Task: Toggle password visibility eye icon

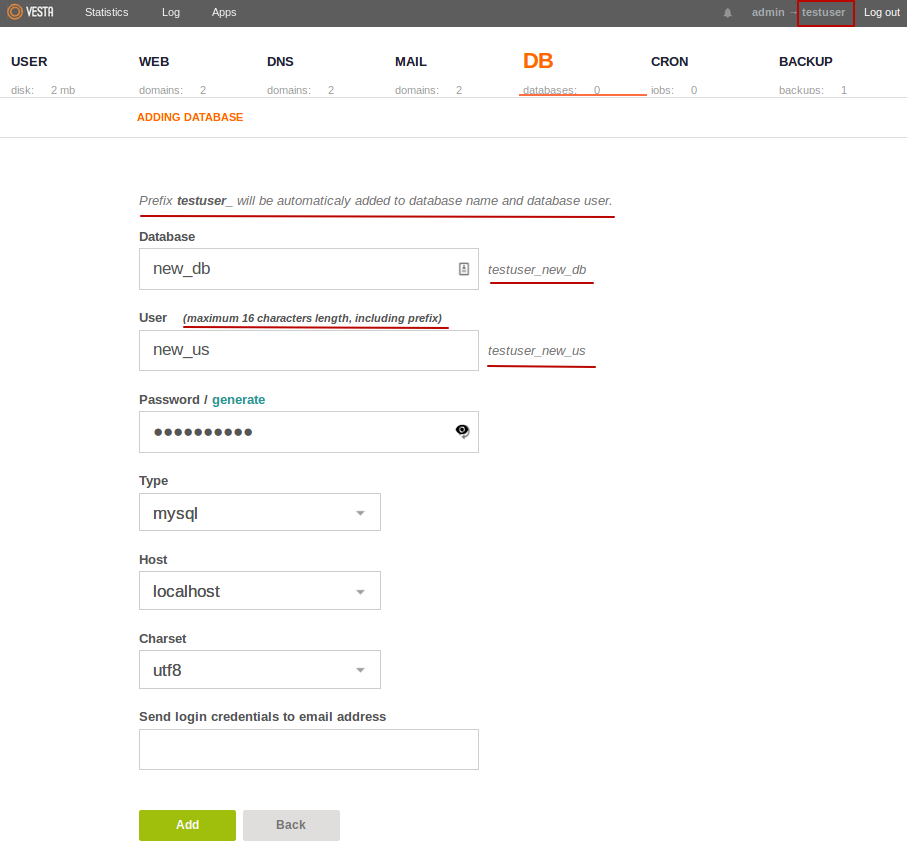Action: coord(462,431)
